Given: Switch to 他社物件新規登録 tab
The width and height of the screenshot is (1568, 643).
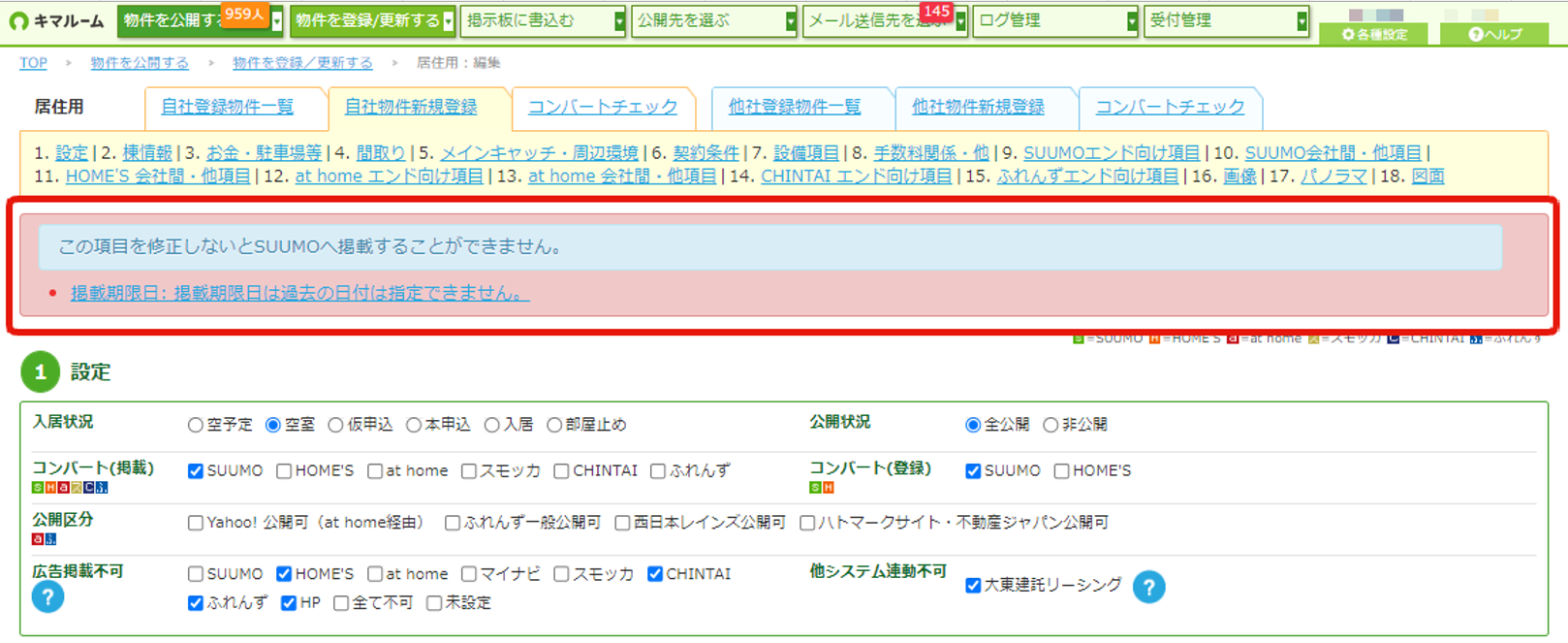Looking at the screenshot, I should (979, 108).
